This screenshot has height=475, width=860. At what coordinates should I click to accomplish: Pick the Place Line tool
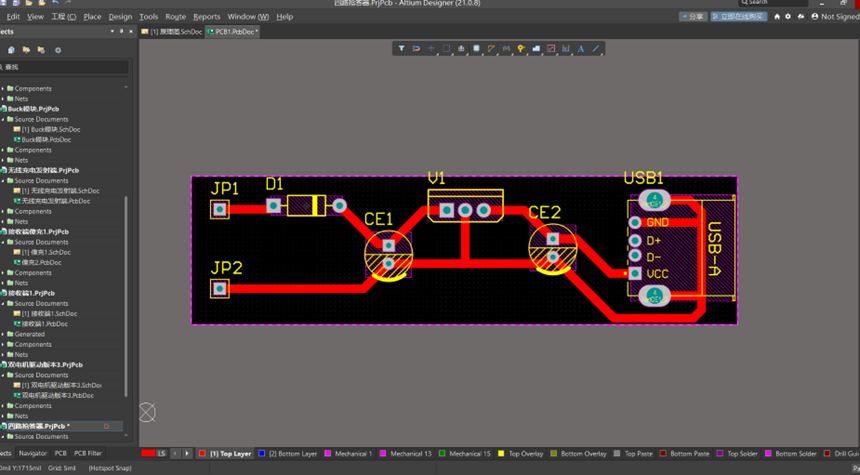click(596, 48)
